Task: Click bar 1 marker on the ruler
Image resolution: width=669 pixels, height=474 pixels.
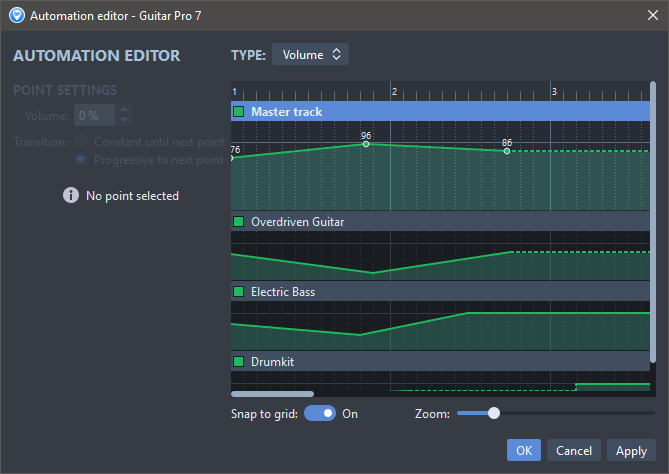Action: tap(235, 91)
